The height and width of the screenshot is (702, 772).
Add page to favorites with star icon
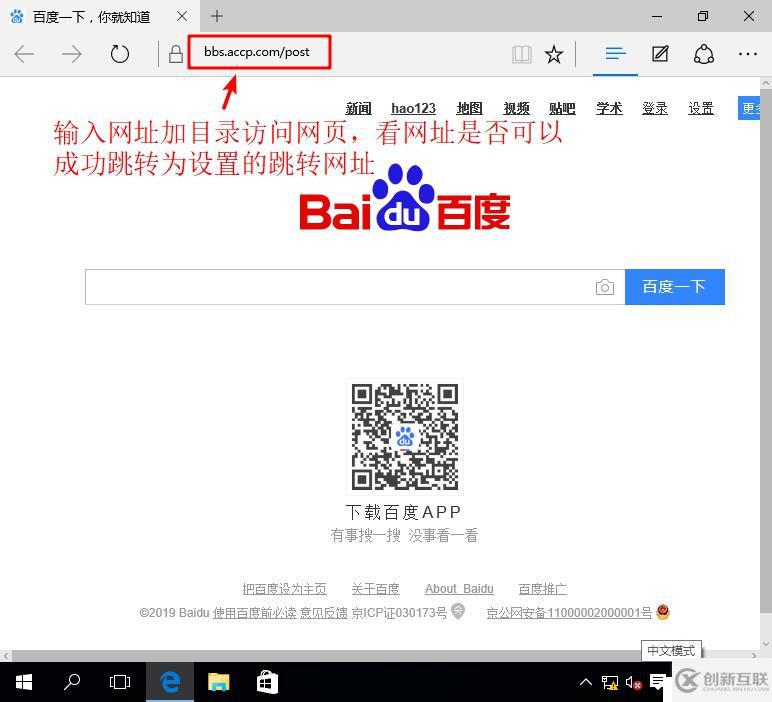554,54
